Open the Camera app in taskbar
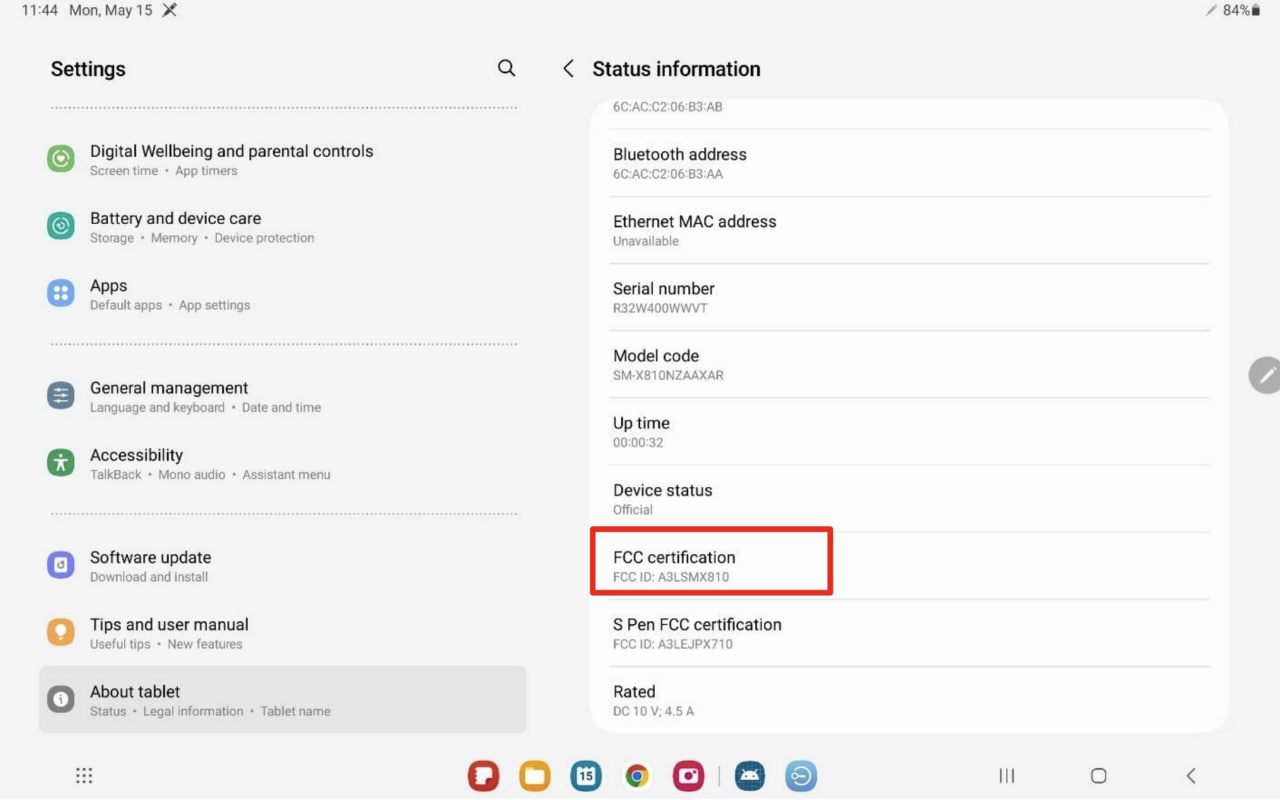 [x=688, y=776]
